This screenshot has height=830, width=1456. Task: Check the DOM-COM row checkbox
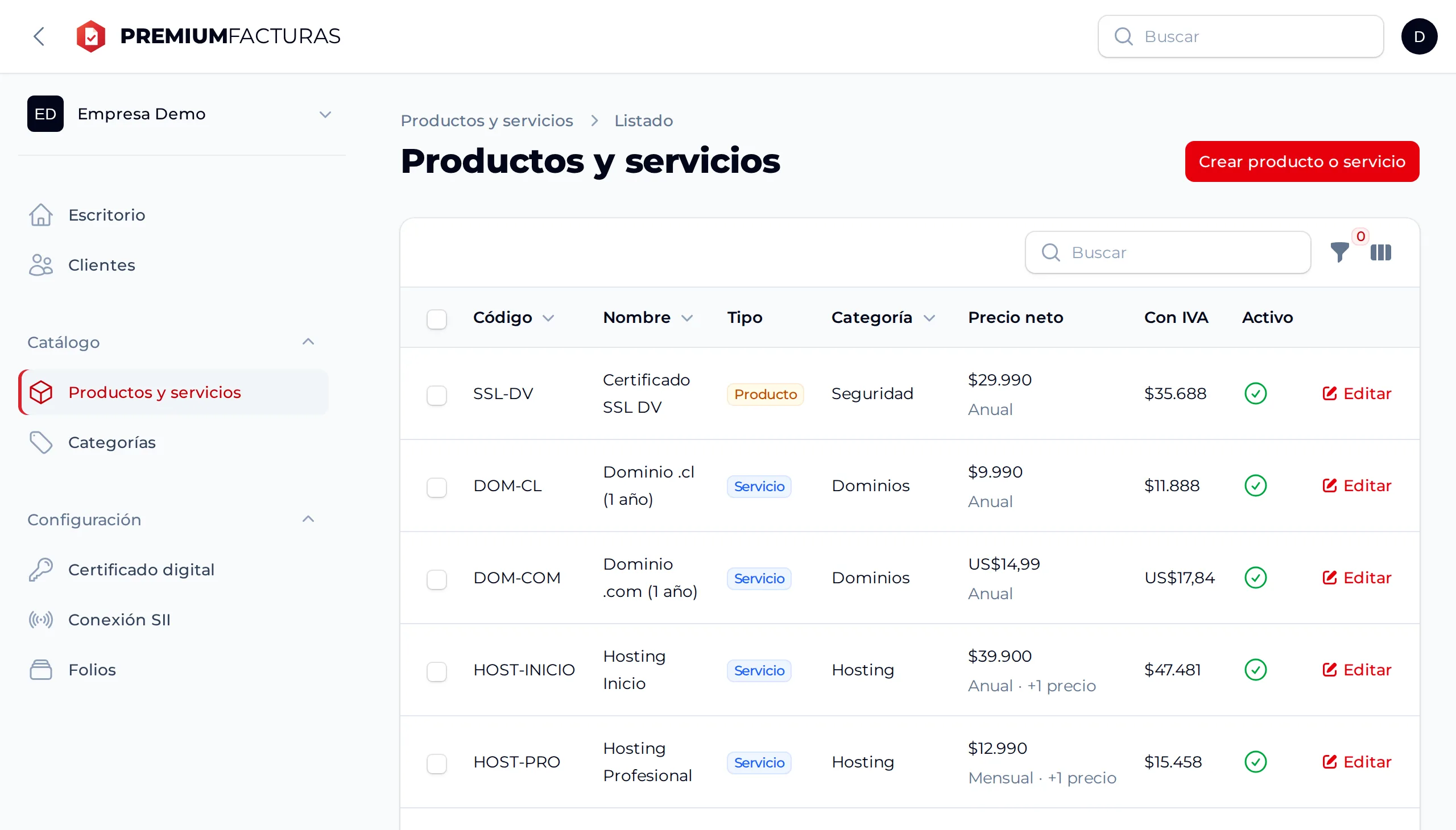pyautogui.click(x=437, y=579)
